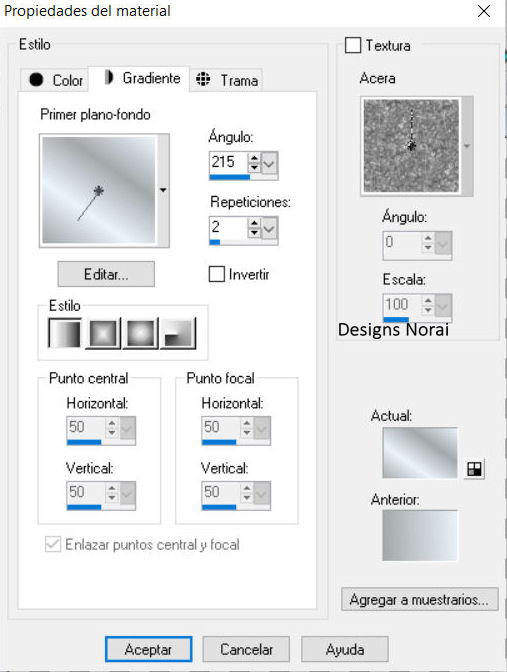
Task: Select the linear gradient style icon
Action: pyautogui.click(x=65, y=333)
